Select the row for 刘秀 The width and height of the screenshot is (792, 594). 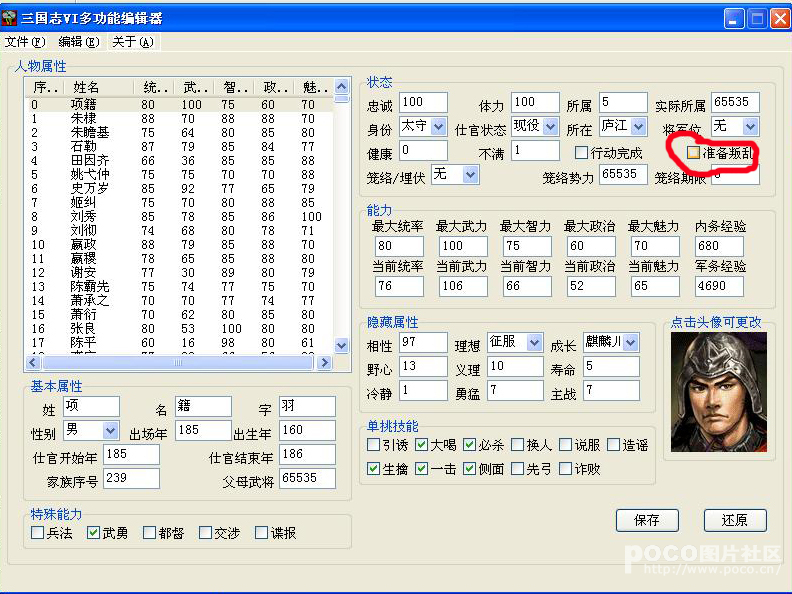coord(179,217)
